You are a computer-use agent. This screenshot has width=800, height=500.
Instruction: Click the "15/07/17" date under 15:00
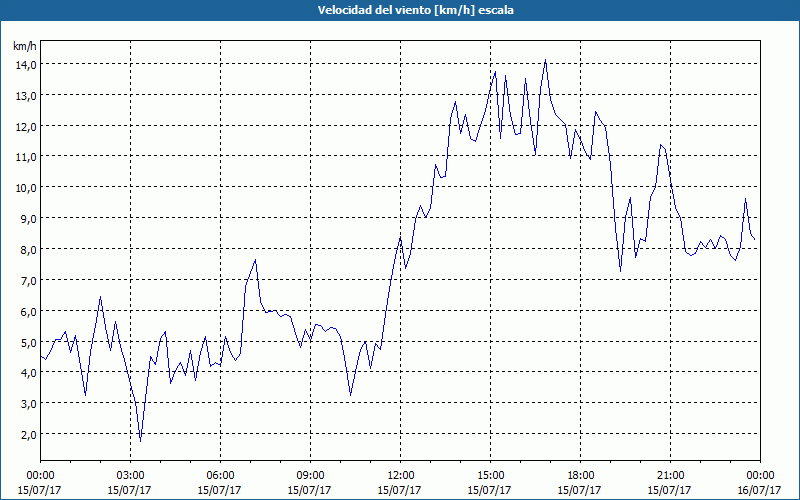(x=490, y=490)
